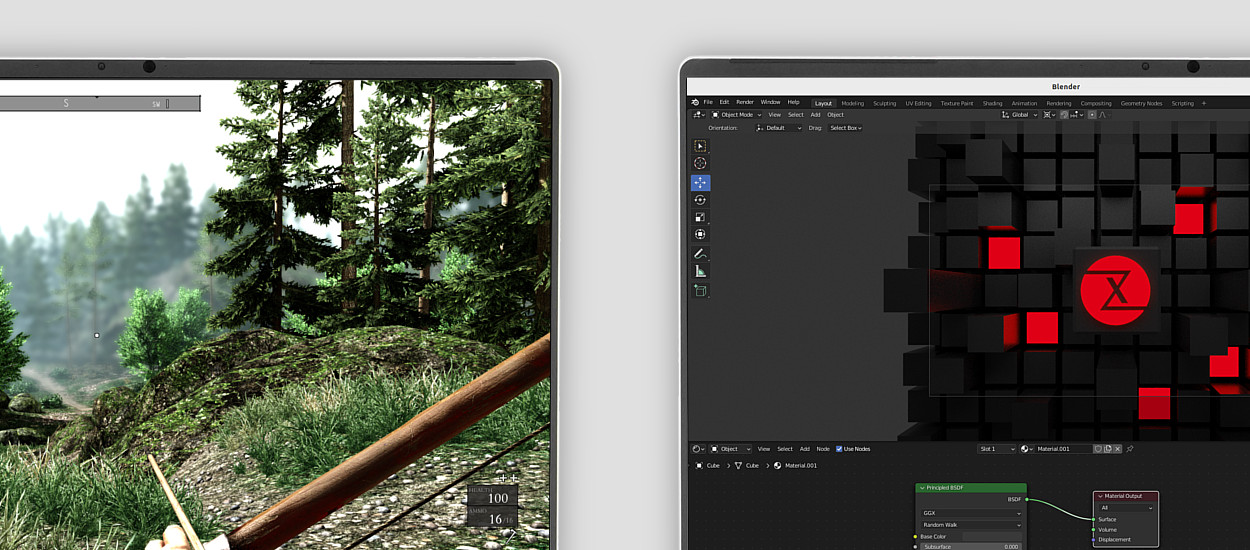Open the Edit menu in Blender
This screenshot has height=550, width=1250.
724,102
